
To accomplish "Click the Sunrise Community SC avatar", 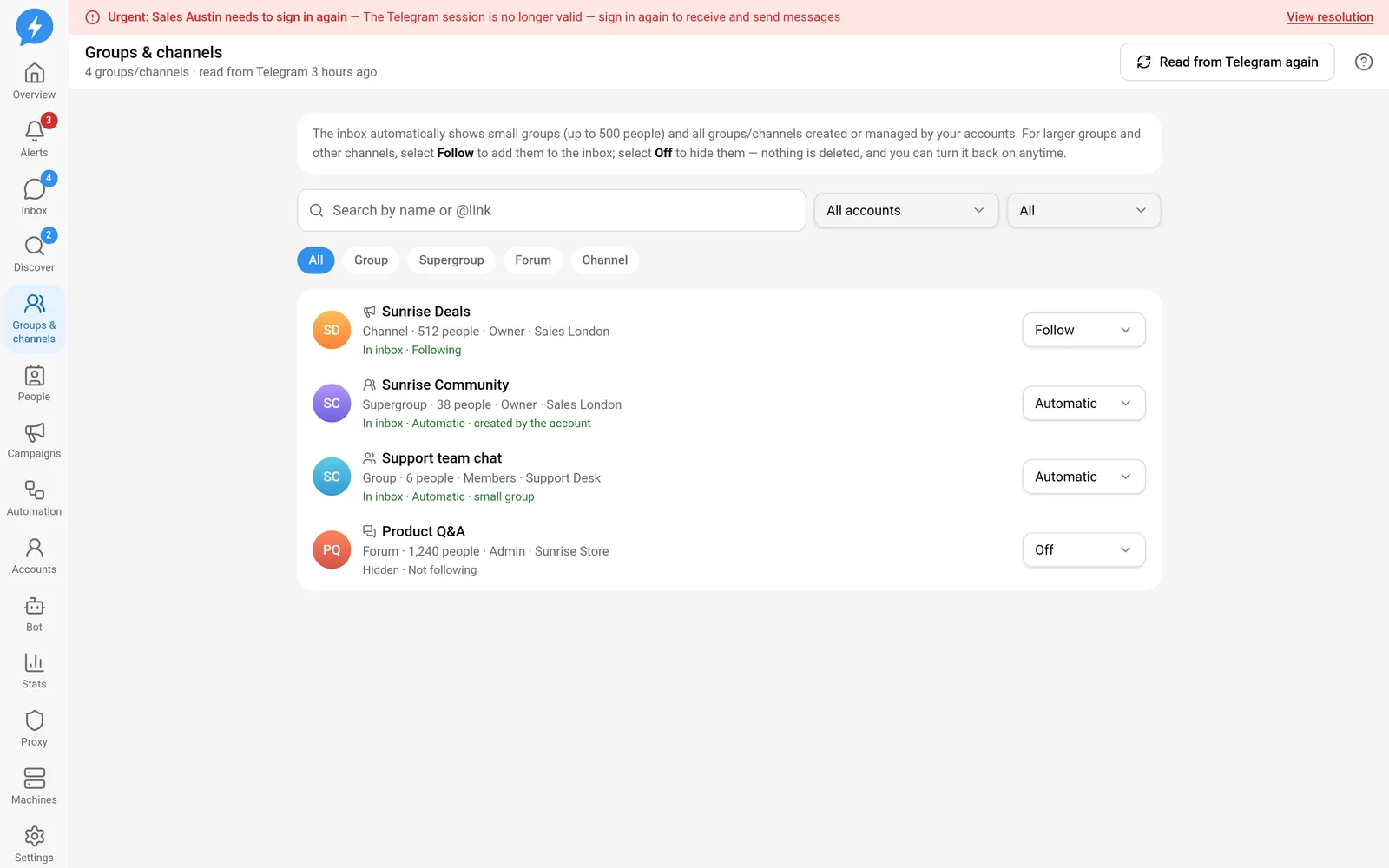I will tap(332, 404).
